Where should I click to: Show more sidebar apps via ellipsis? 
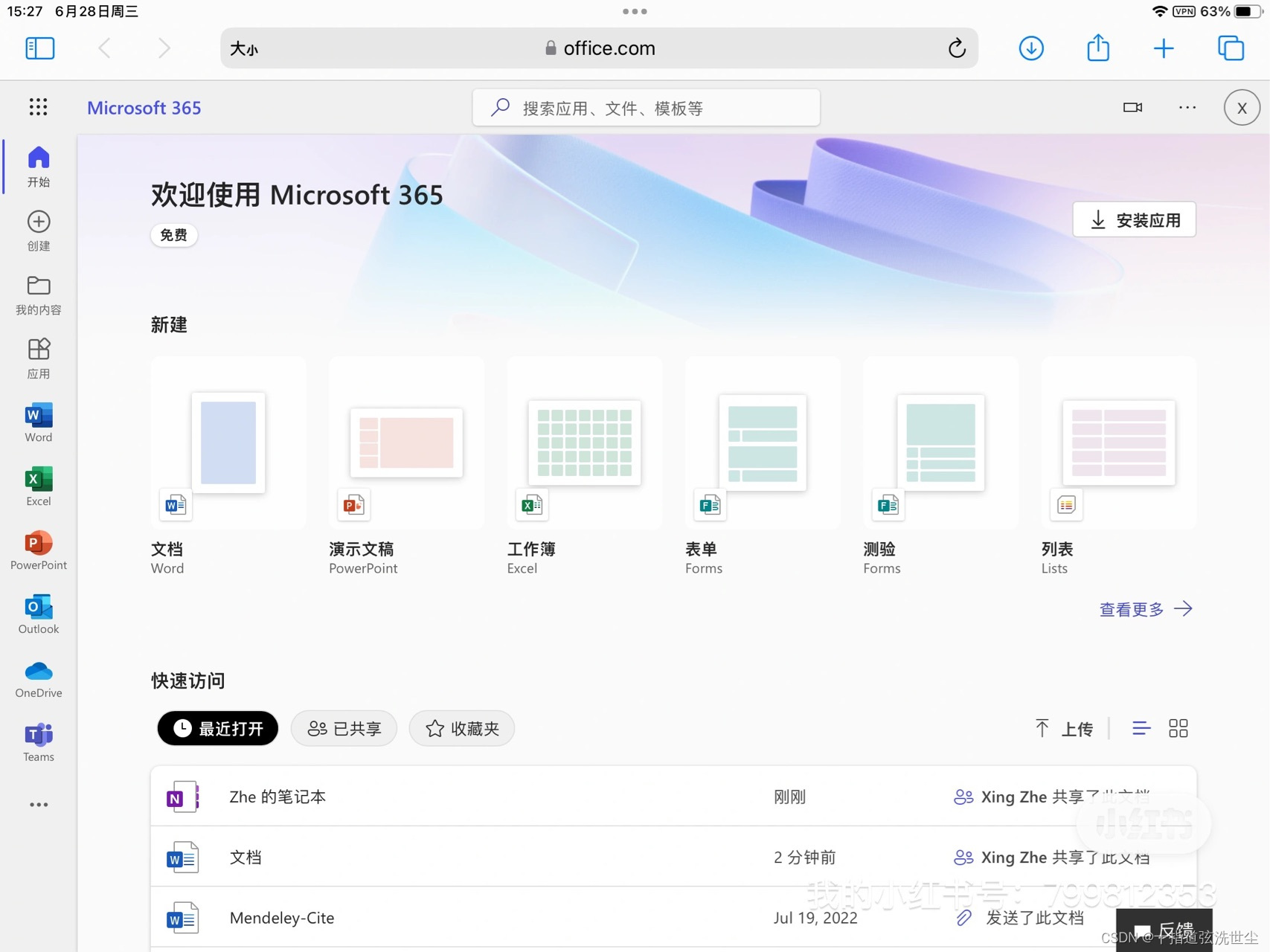tap(39, 805)
